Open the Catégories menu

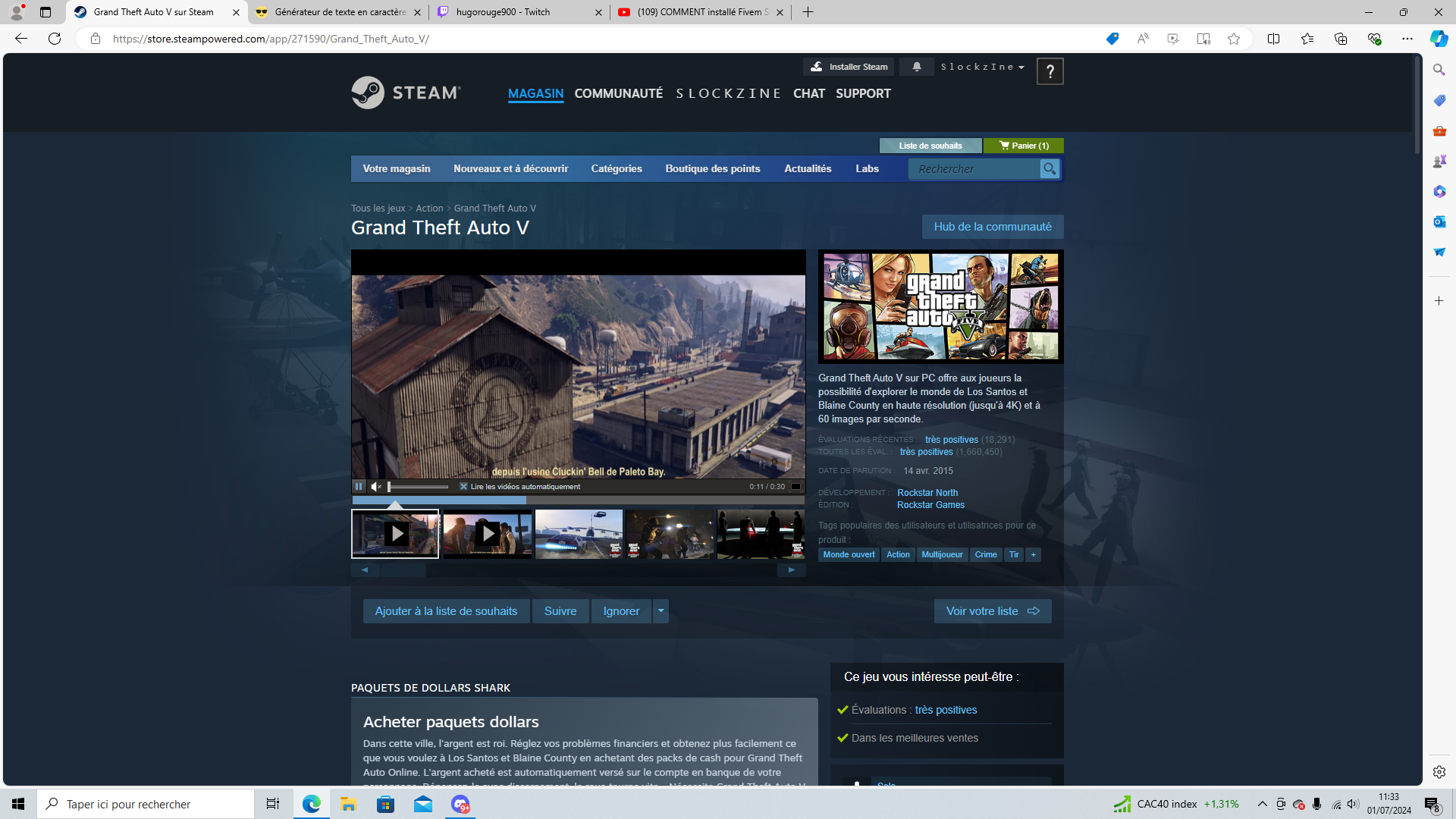click(617, 169)
